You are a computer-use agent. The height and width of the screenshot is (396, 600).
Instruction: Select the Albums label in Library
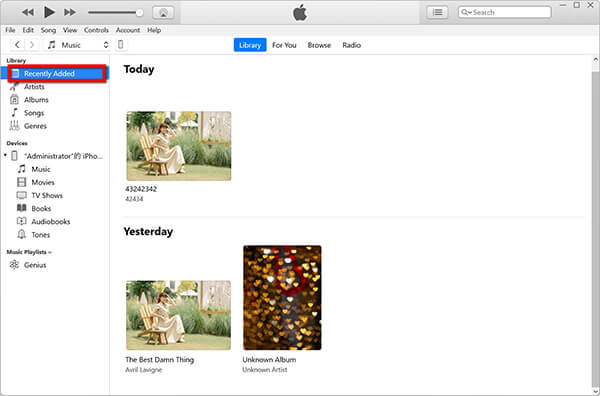pyautogui.click(x=36, y=100)
